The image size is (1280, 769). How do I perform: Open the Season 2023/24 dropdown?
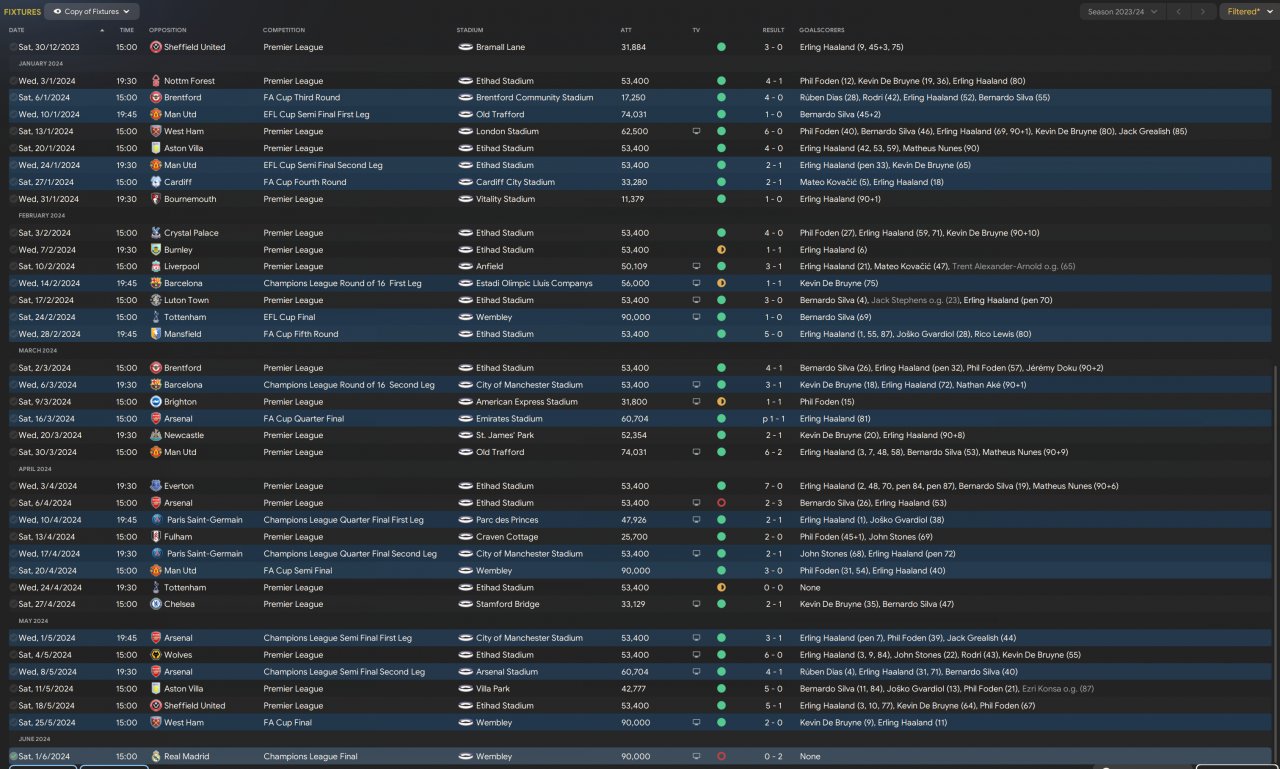pos(1122,12)
